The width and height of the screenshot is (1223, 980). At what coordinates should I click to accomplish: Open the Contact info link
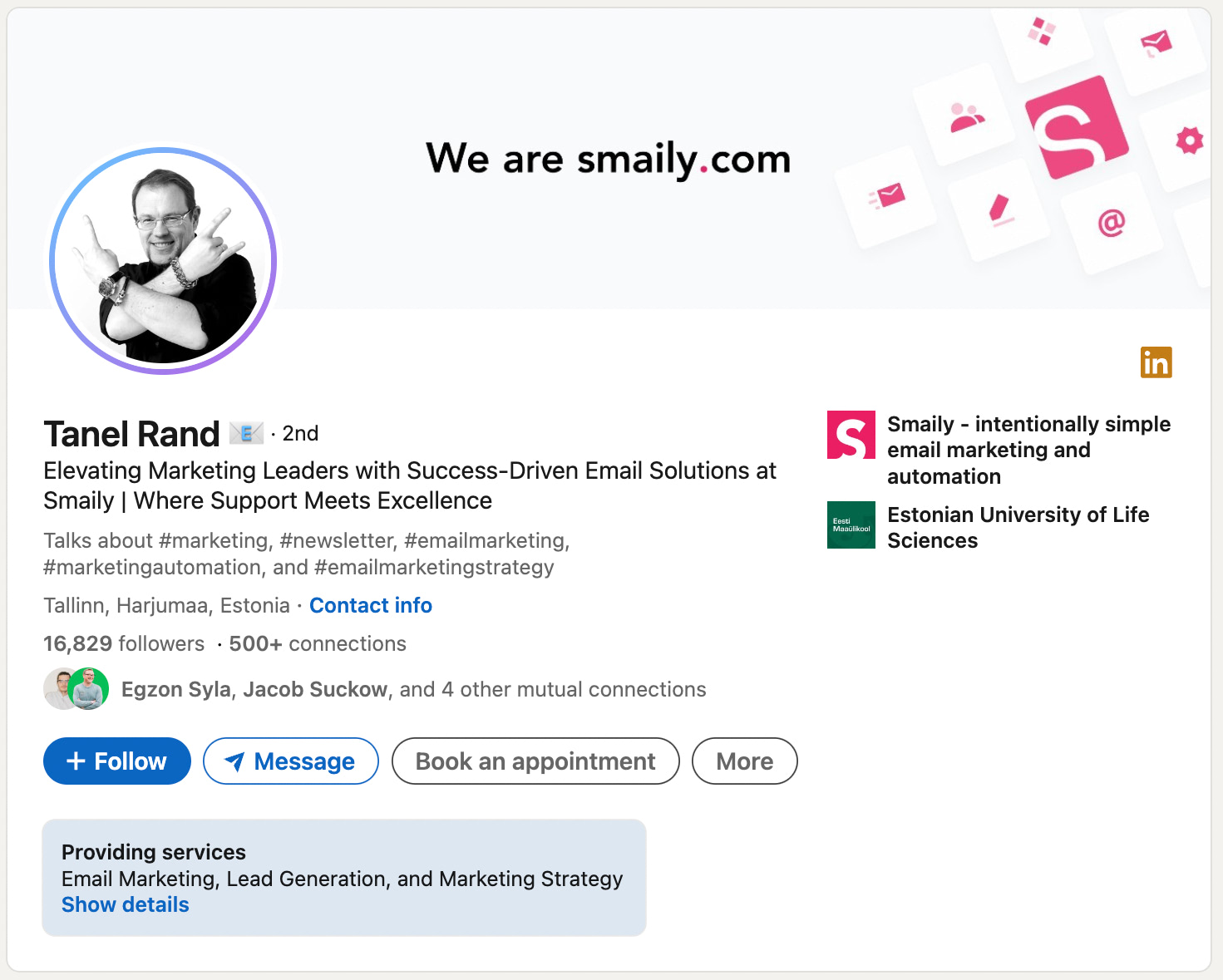[371, 605]
